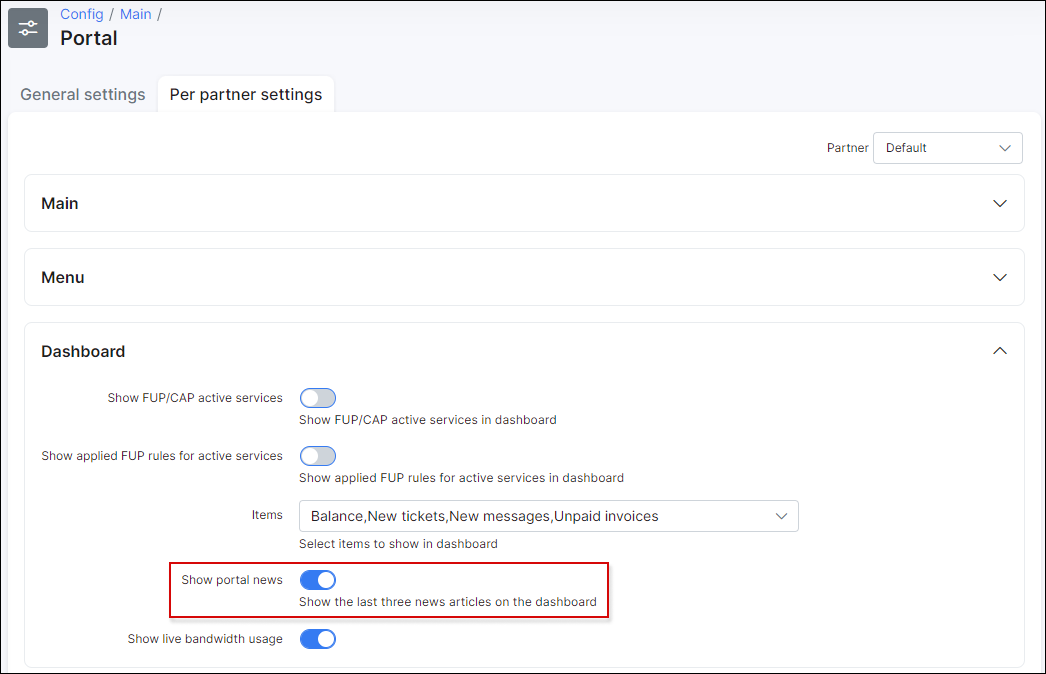Go to Config breadcrumb link

(x=82, y=14)
